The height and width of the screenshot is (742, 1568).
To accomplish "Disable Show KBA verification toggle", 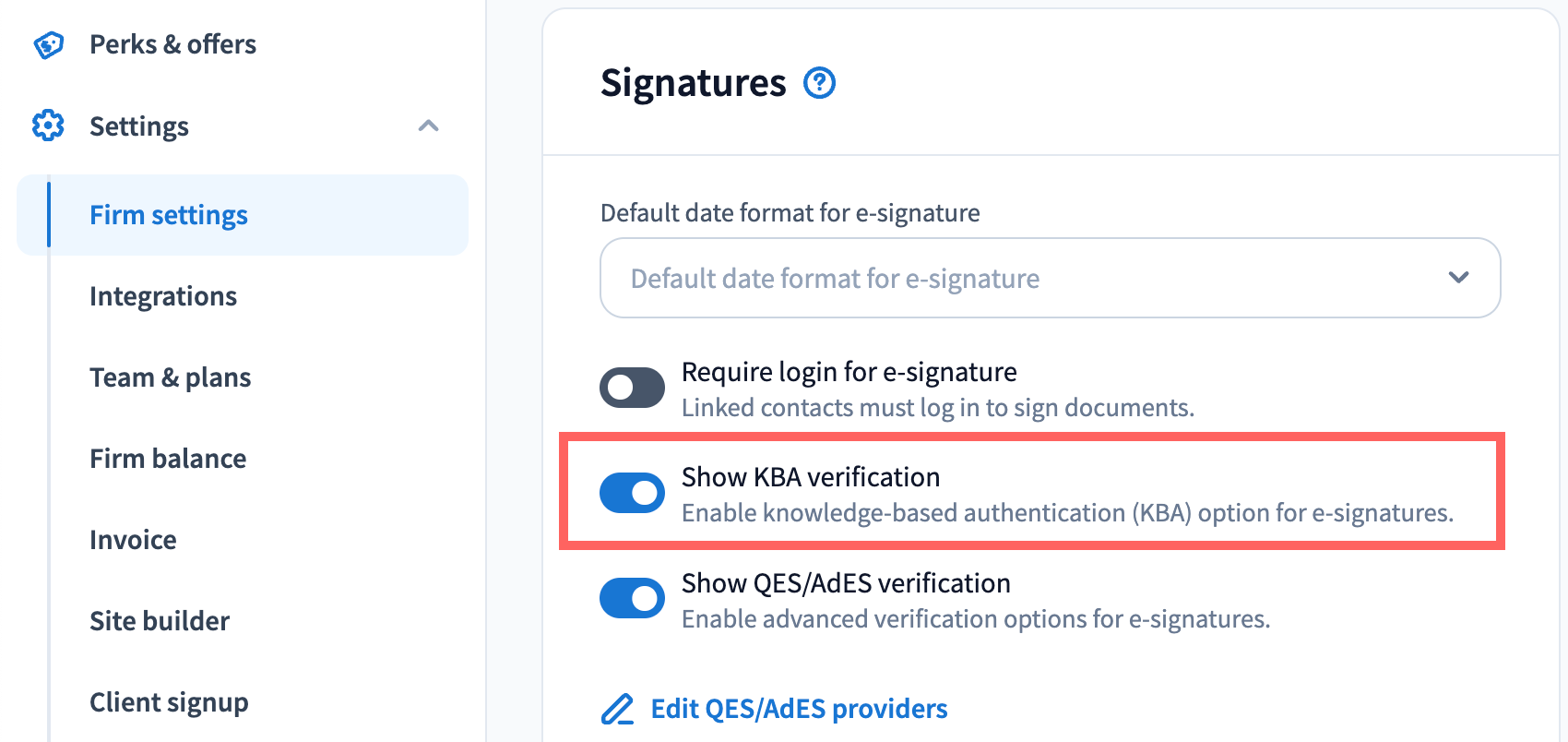I will point(632,493).
